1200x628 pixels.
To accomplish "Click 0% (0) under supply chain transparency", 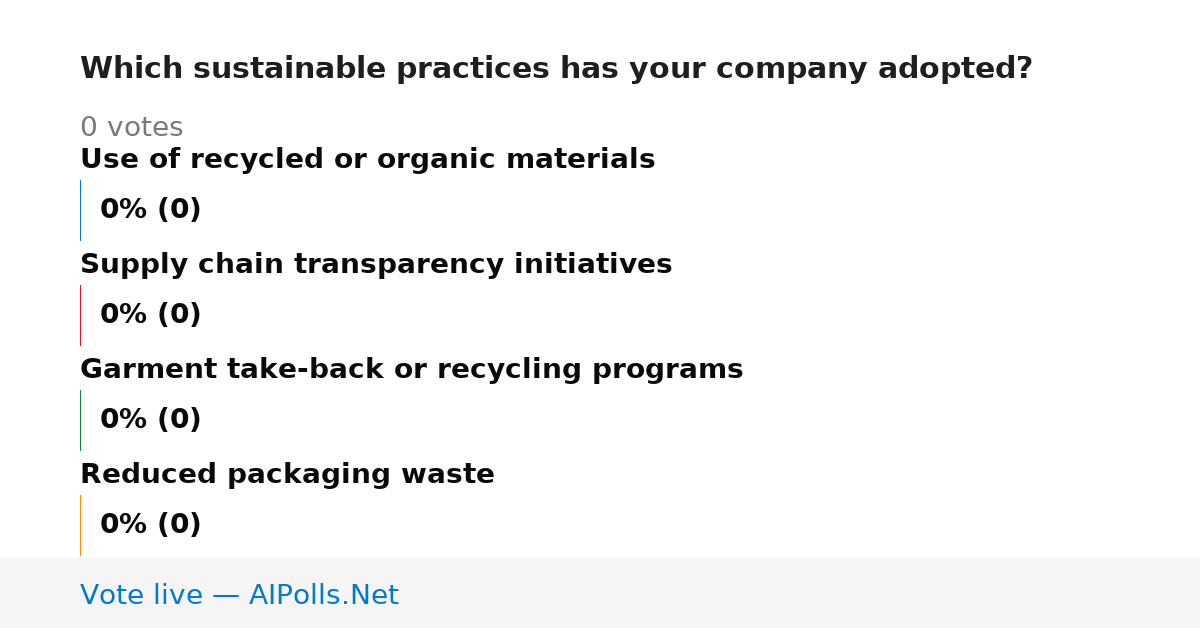I will (150, 315).
